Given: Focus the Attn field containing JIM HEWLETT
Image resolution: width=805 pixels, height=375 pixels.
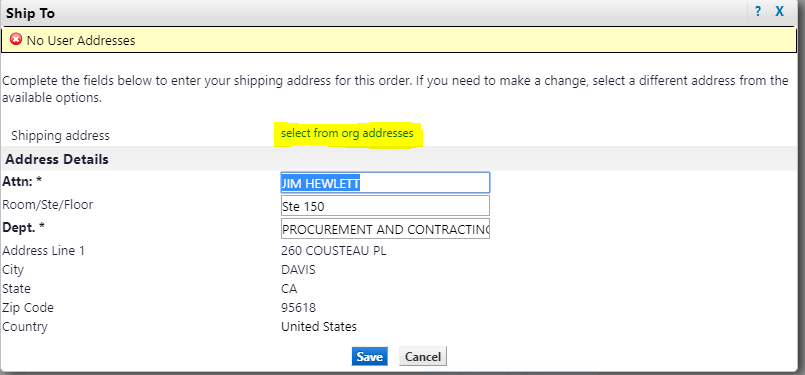Looking at the screenshot, I should [385, 182].
